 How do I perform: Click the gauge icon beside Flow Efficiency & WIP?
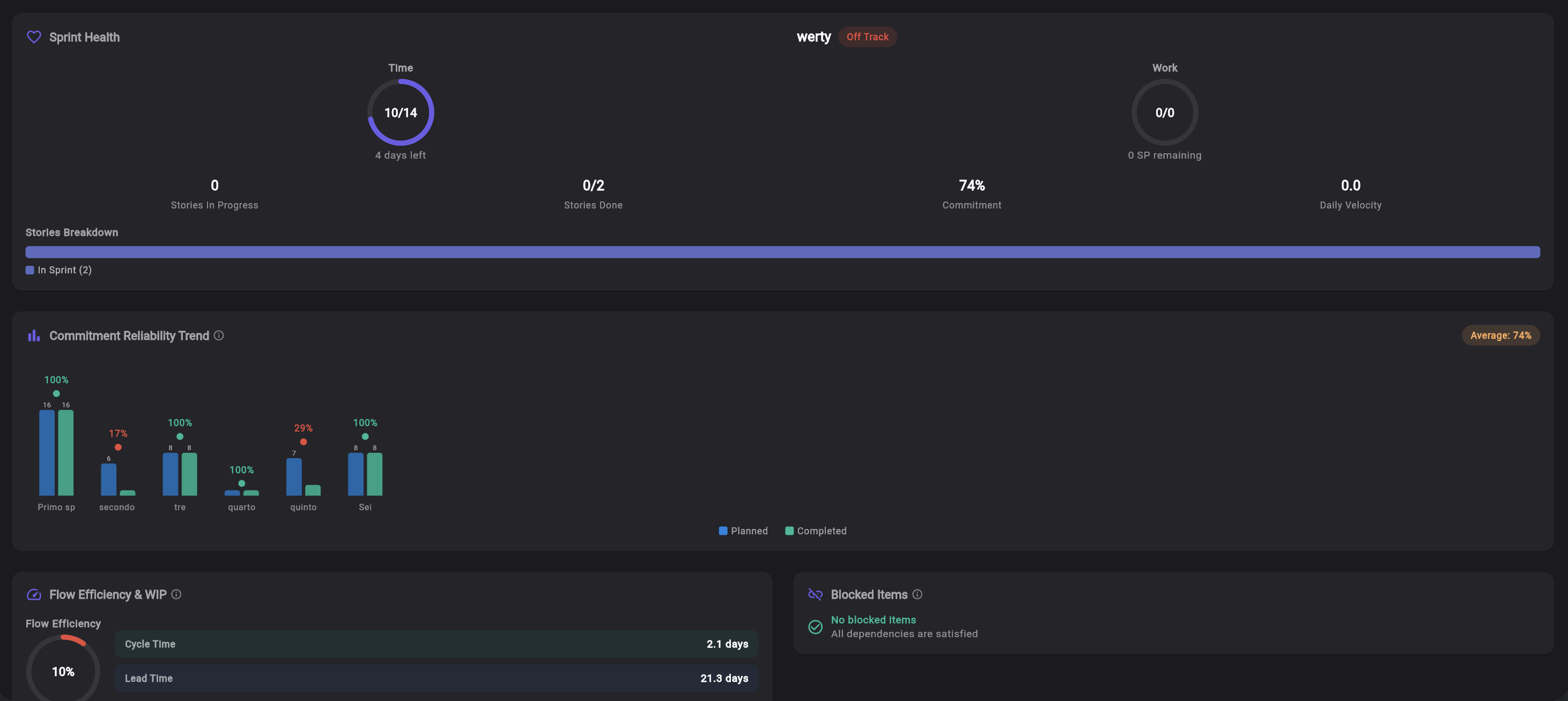35,594
